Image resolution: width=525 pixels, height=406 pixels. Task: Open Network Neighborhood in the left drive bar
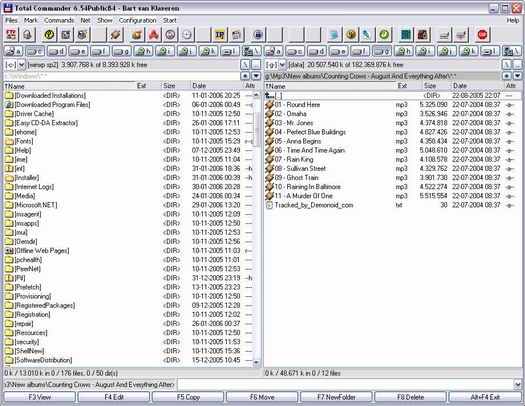(x=252, y=51)
